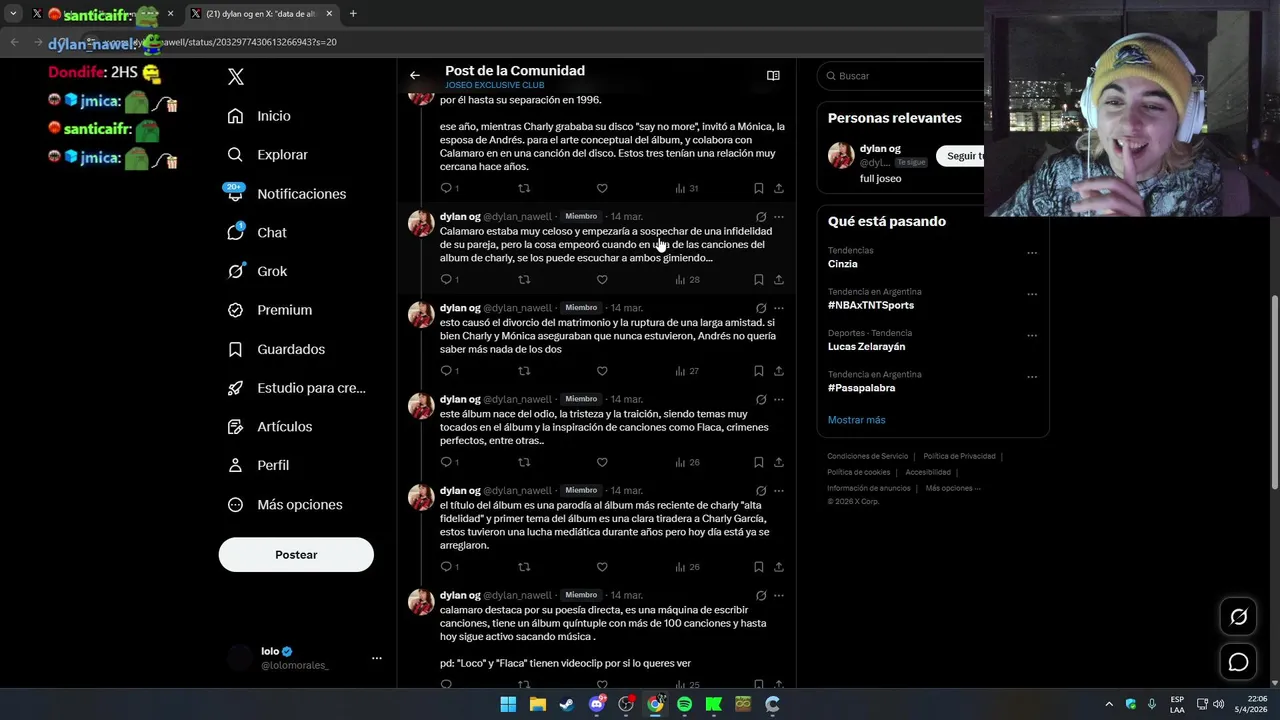Image resolution: width=1280 pixels, height=720 pixels.
Task: Open Chat from the sidebar
Action: [x=256, y=232]
